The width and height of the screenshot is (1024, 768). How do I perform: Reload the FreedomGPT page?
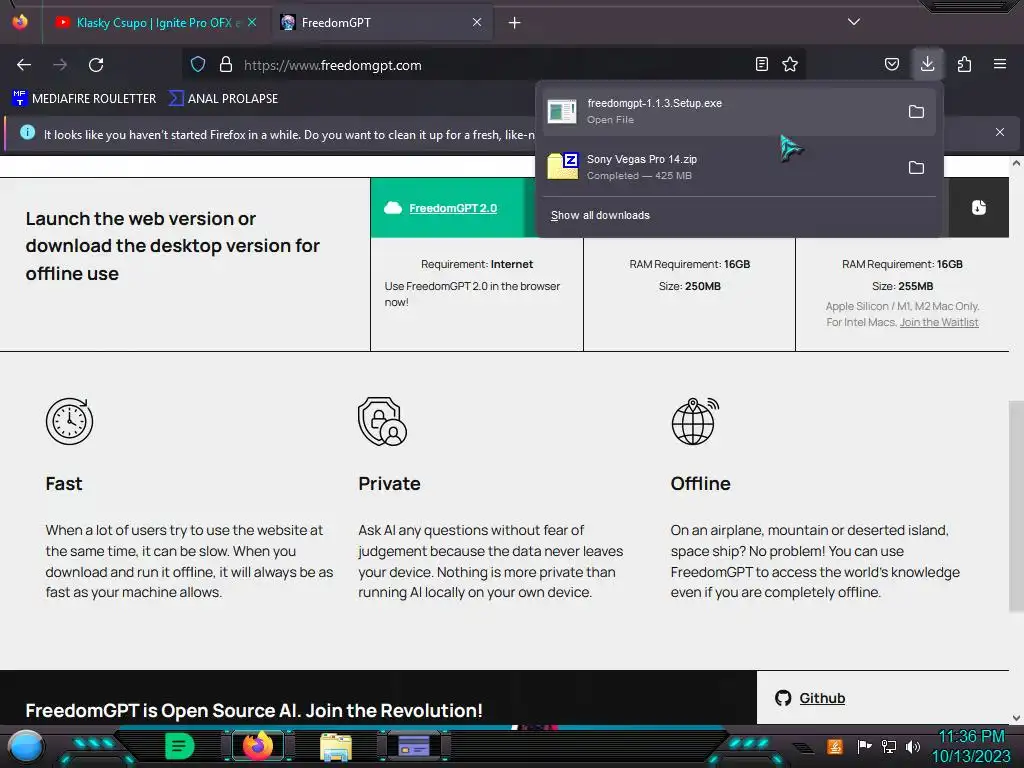click(96, 65)
